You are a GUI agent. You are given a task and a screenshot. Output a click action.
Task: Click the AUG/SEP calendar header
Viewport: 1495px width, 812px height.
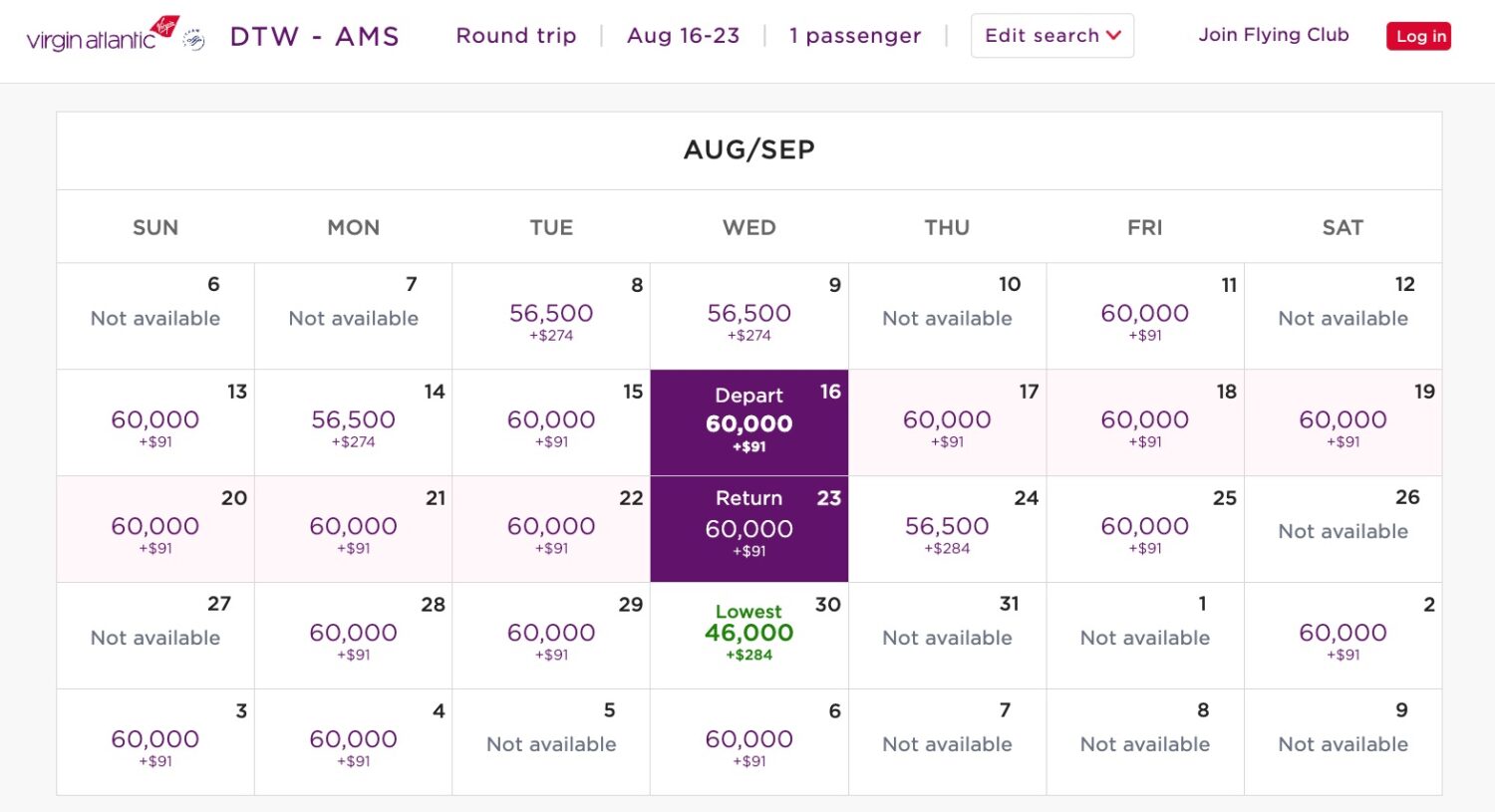pos(748,149)
